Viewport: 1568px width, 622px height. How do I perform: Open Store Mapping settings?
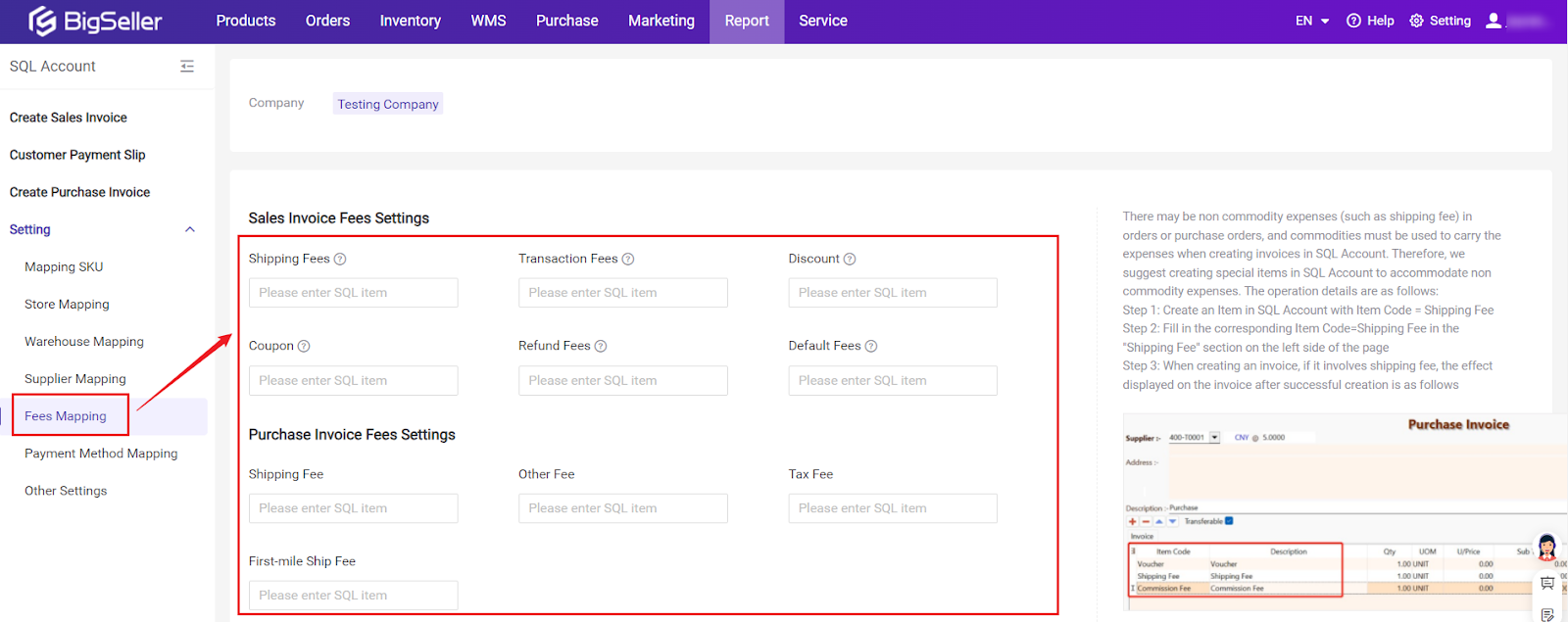click(67, 305)
